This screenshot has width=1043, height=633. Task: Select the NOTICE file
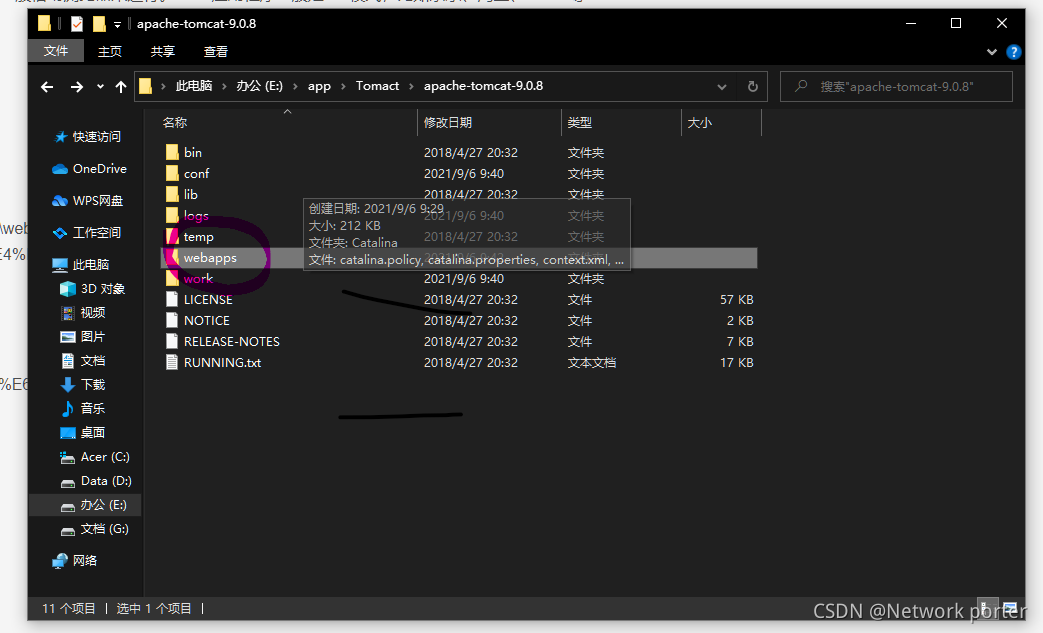[206, 320]
